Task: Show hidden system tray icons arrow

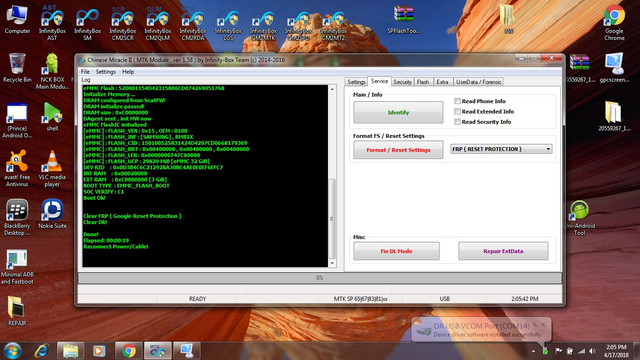Action: [533, 351]
